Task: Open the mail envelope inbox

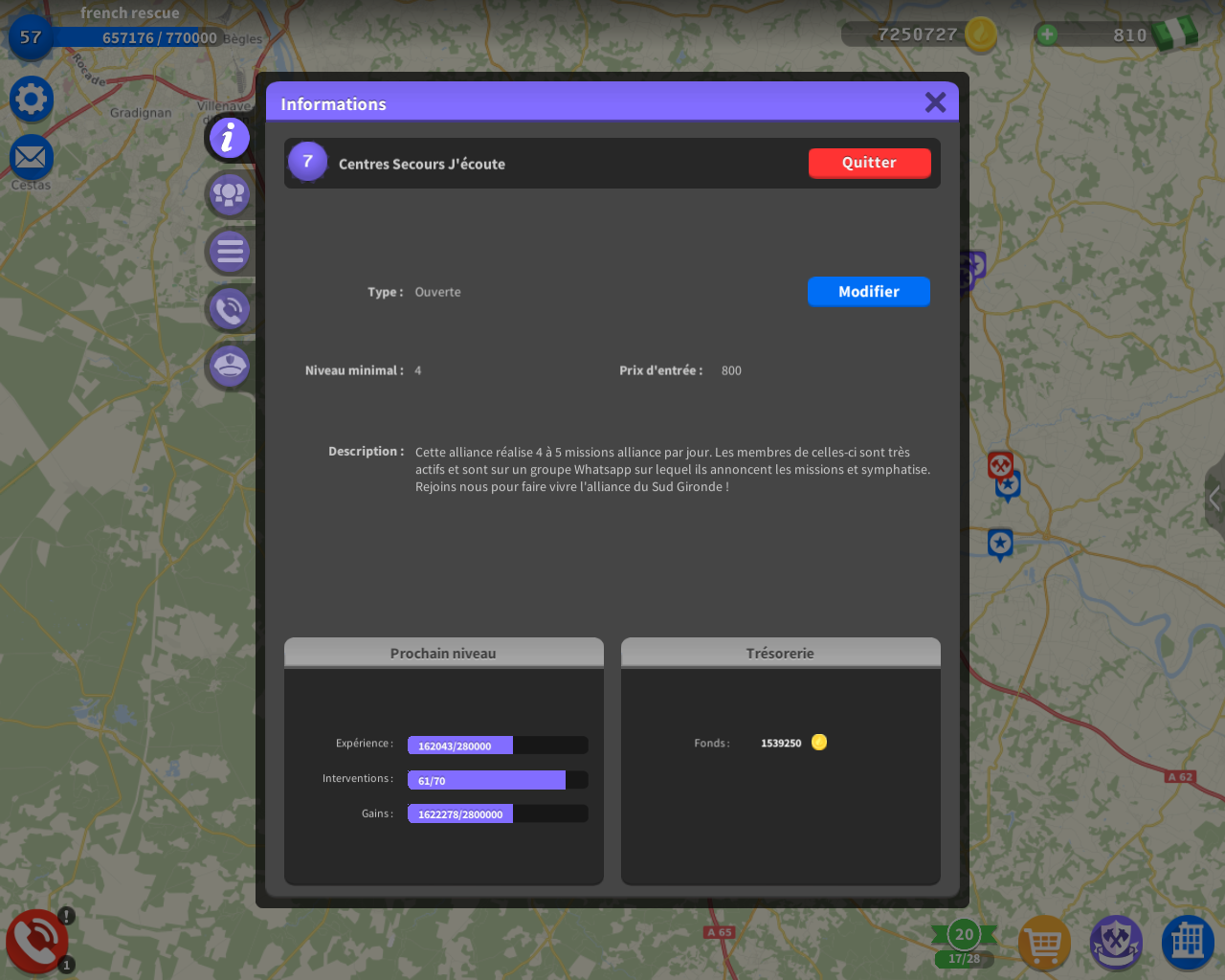Action: 31,157
